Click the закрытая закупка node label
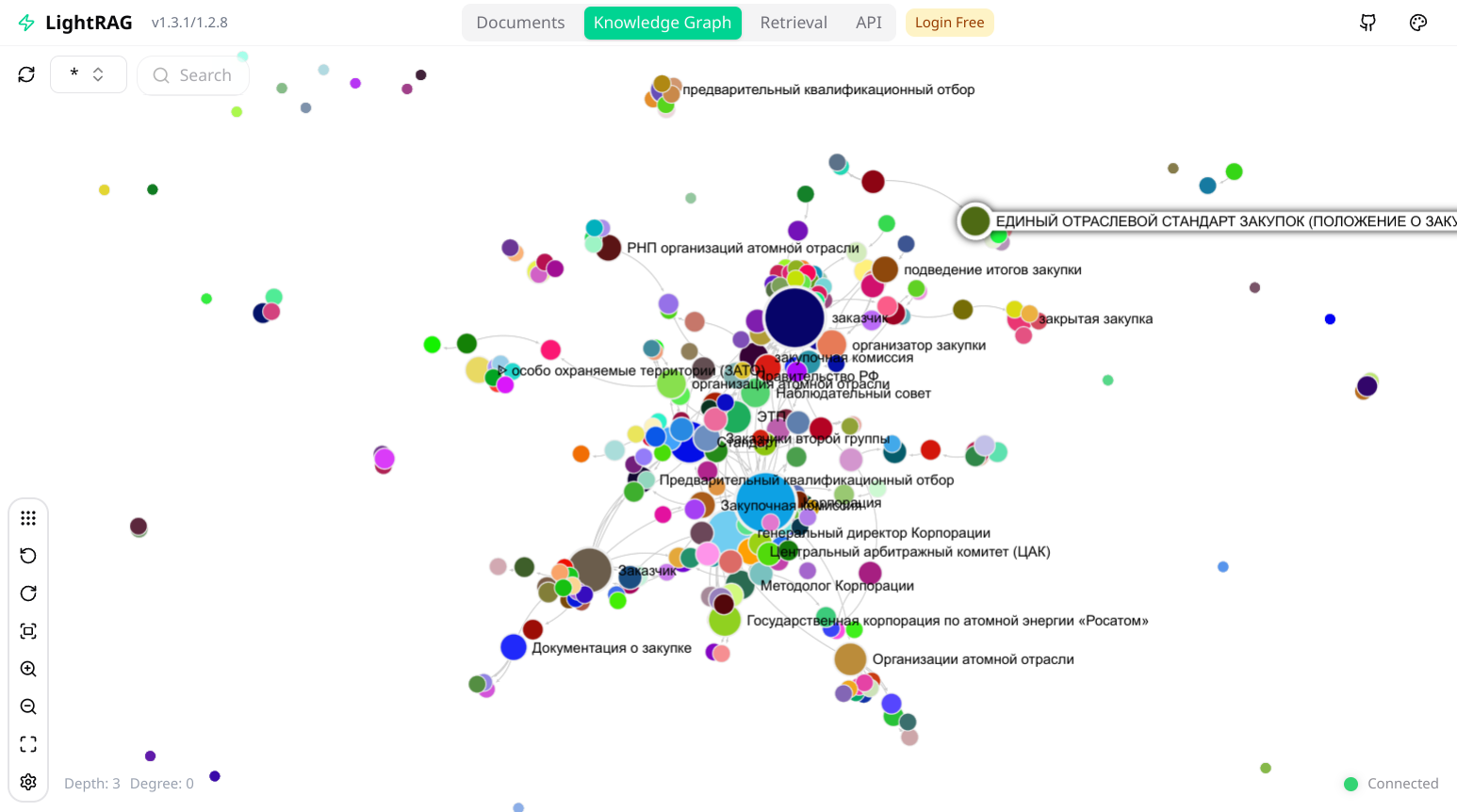Screen dimensions: 1457x812 point(1095,318)
